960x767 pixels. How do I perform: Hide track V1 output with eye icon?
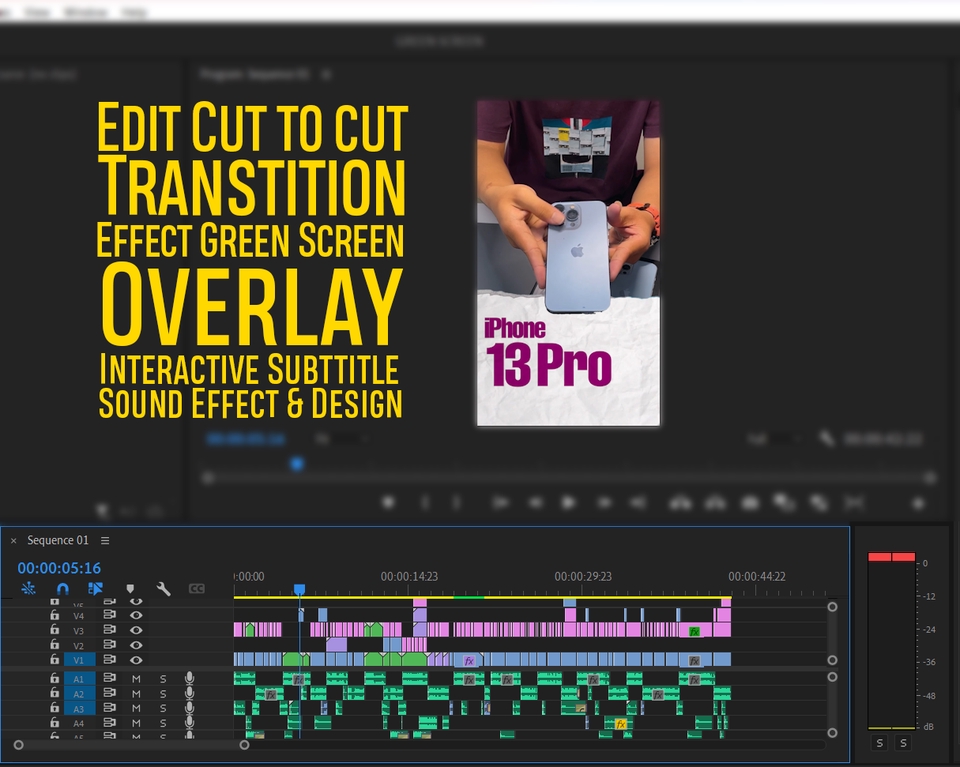tap(136, 660)
